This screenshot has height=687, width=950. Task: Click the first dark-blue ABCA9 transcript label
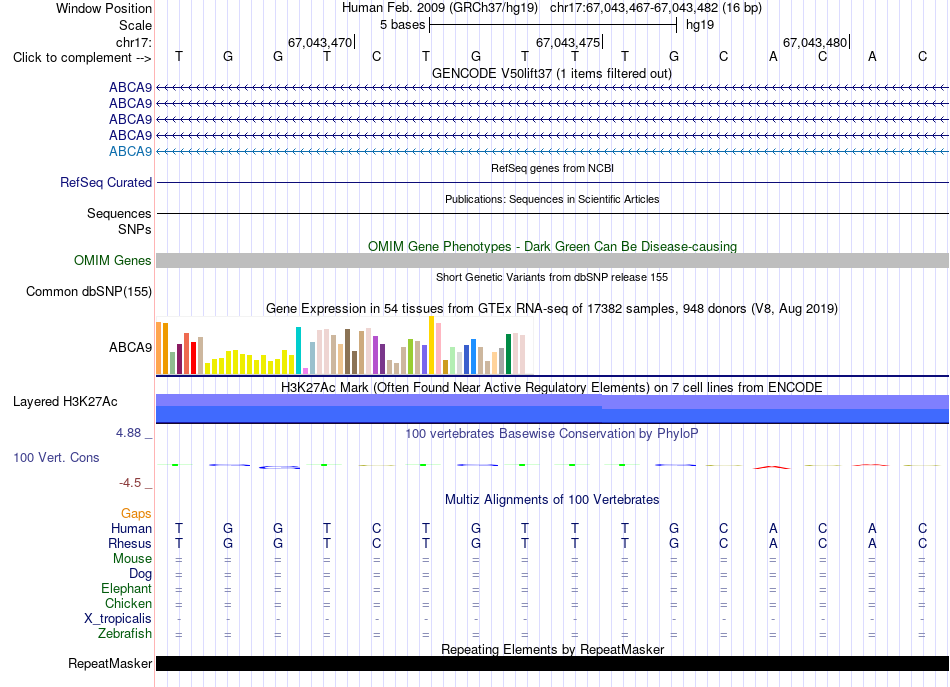[x=130, y=87]
